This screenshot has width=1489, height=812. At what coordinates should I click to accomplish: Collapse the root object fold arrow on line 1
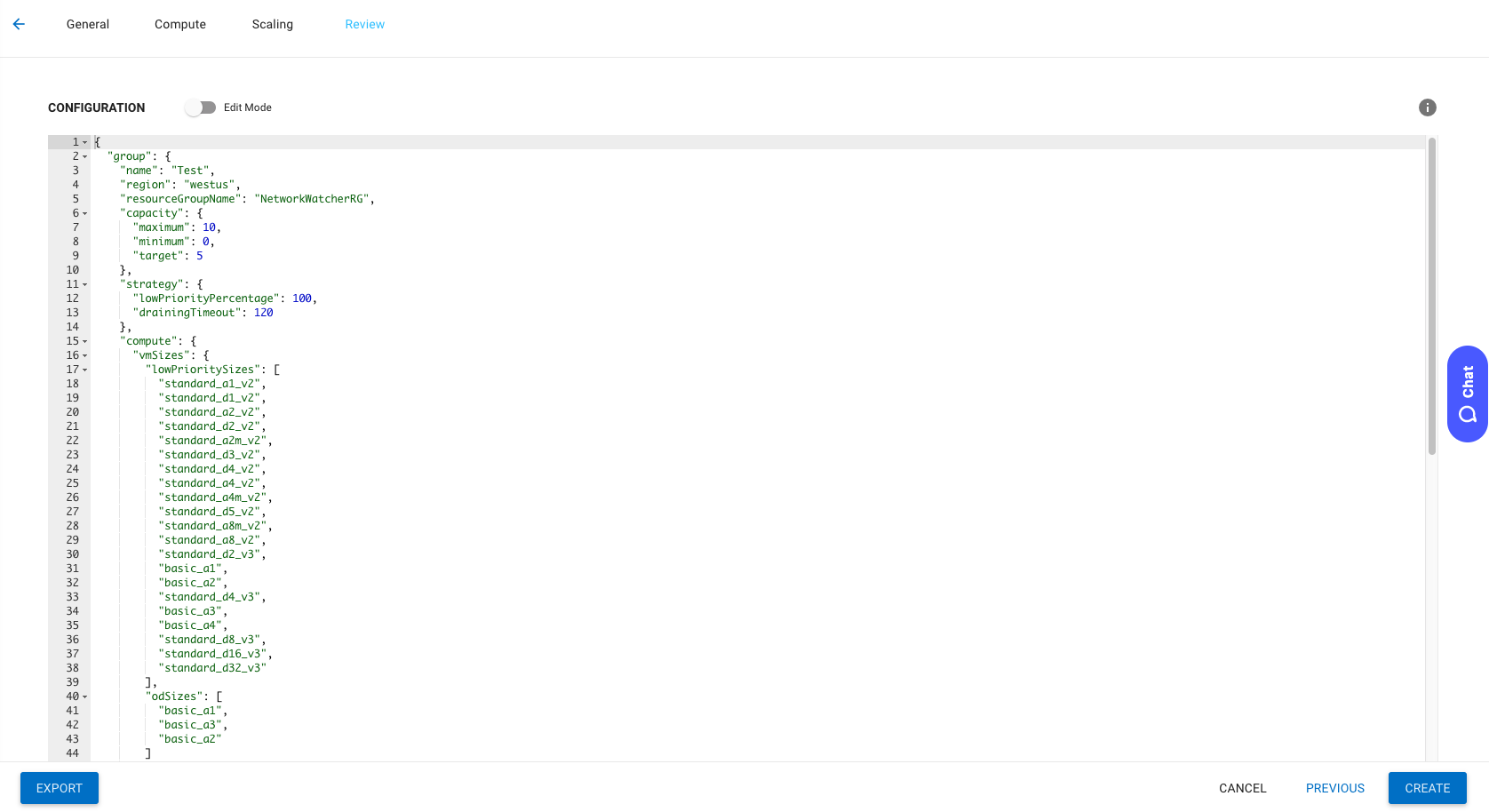click(x=85, y=142)
